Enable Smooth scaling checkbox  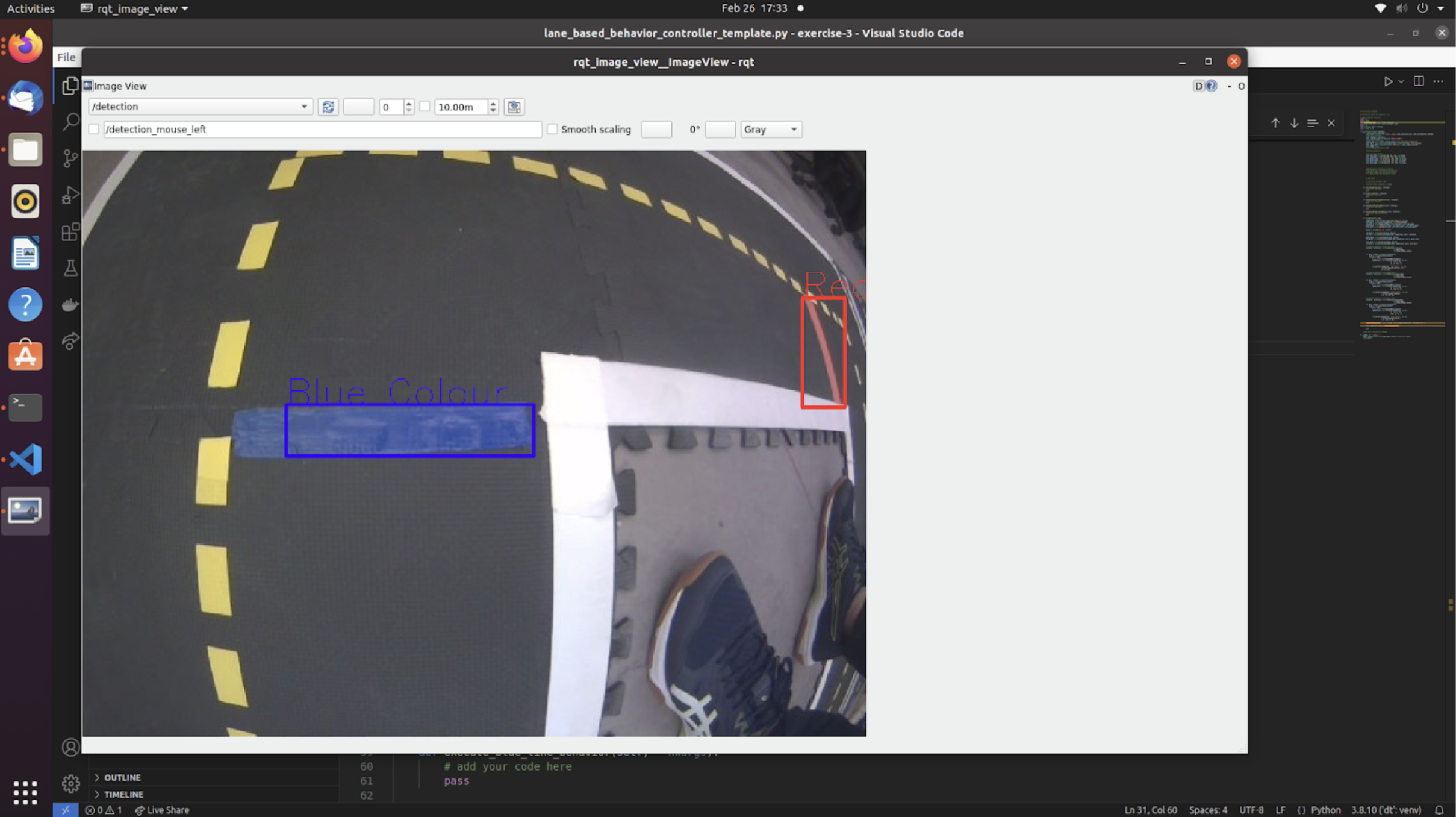click(x=552, y=129)
